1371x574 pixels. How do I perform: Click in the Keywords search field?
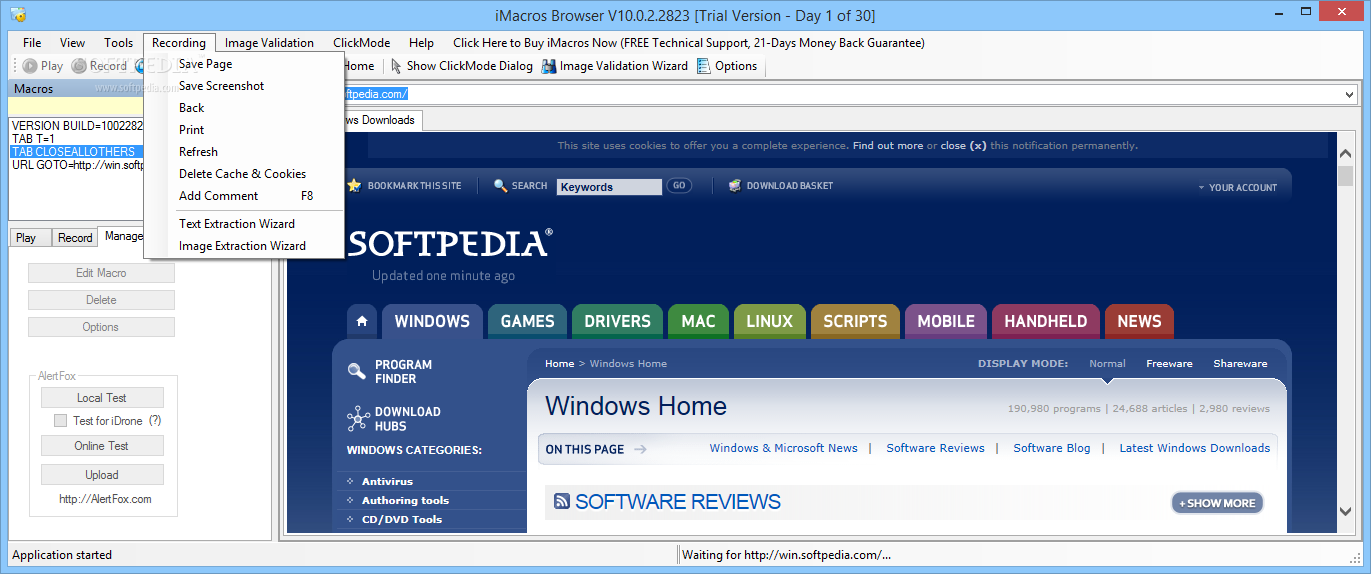(x=609, y=187)
